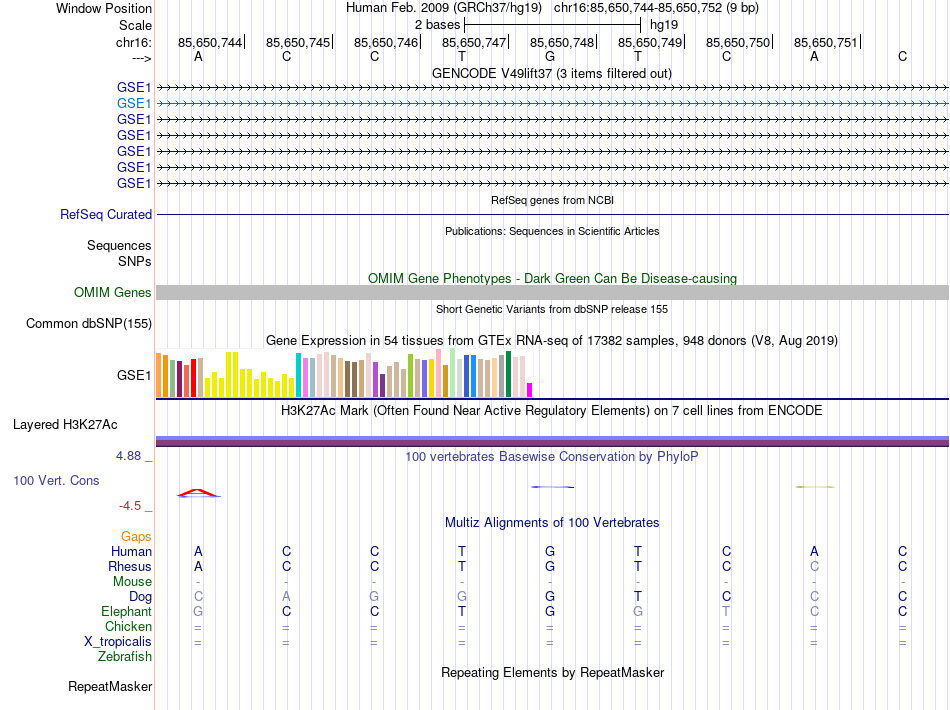
Task: Open the 100 Vert. Cons track label
Action: pyautogui.click(x=56, y=481)
